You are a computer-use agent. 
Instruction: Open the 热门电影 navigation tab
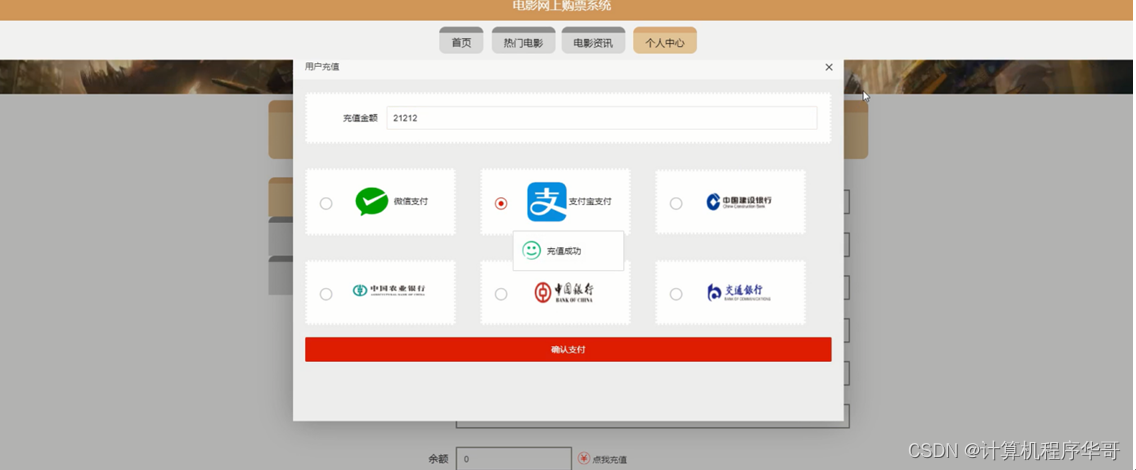point(523,41)
